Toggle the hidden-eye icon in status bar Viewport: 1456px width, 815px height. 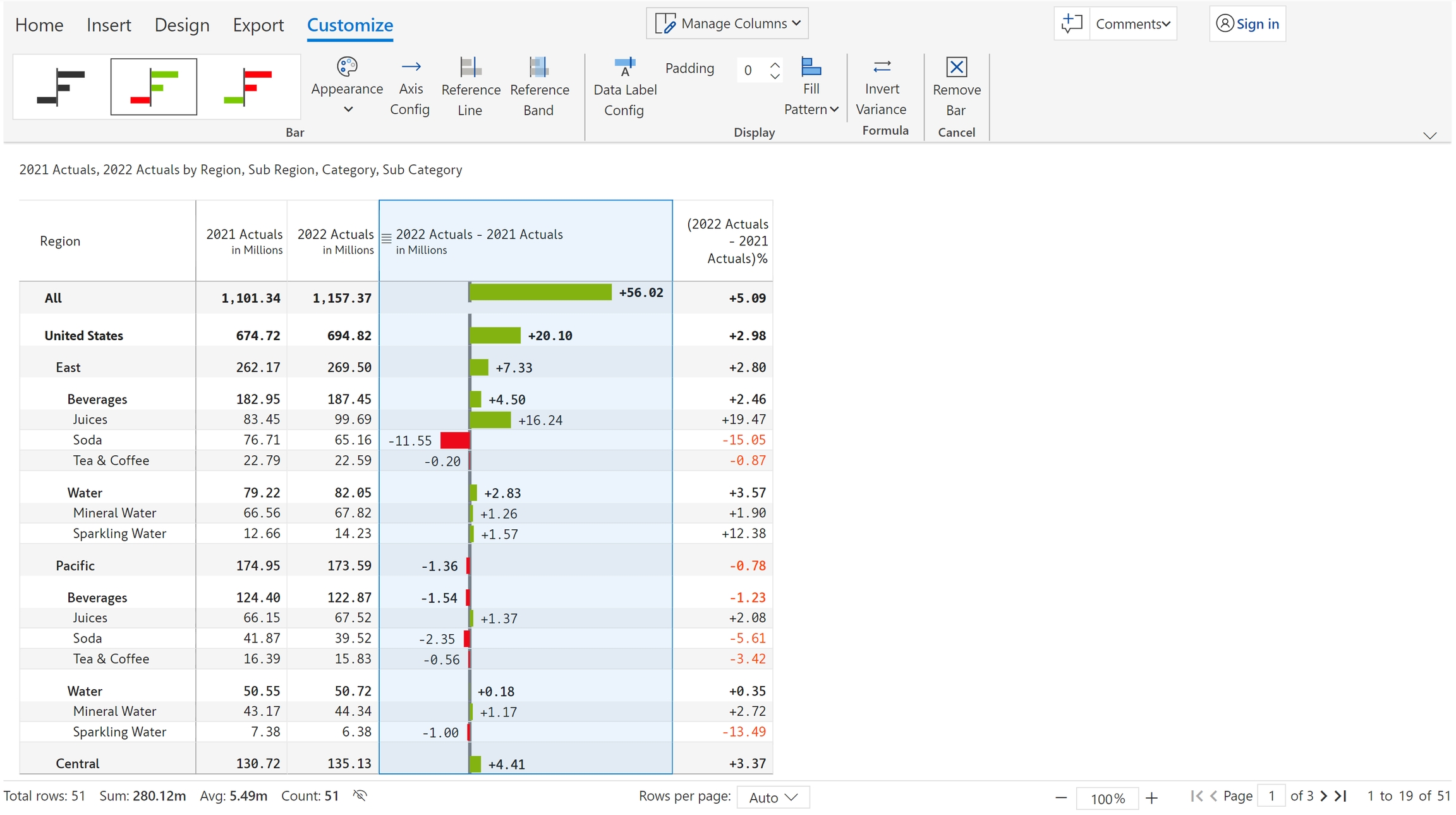(360, 795)
